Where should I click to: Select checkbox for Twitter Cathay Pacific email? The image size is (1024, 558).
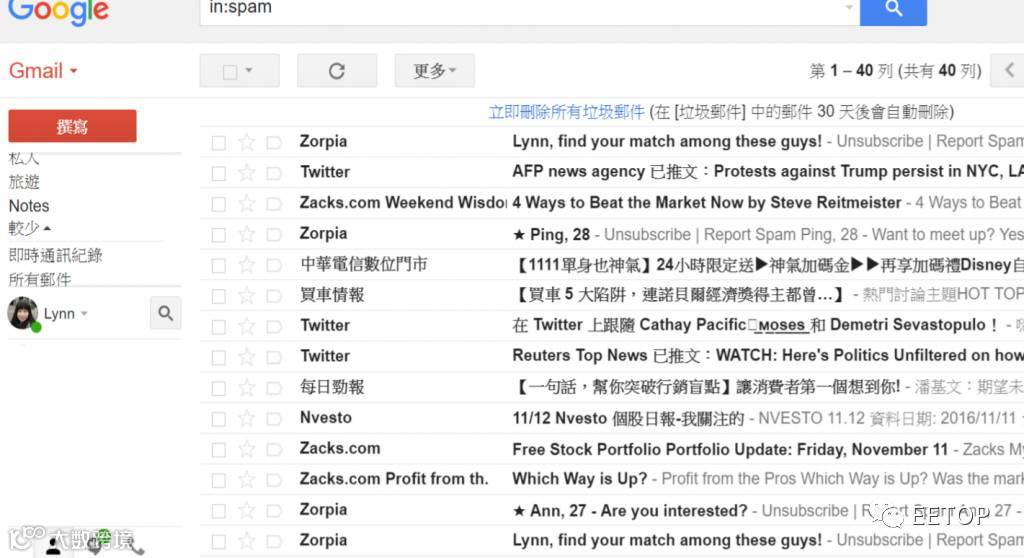[x=218, y=327]
